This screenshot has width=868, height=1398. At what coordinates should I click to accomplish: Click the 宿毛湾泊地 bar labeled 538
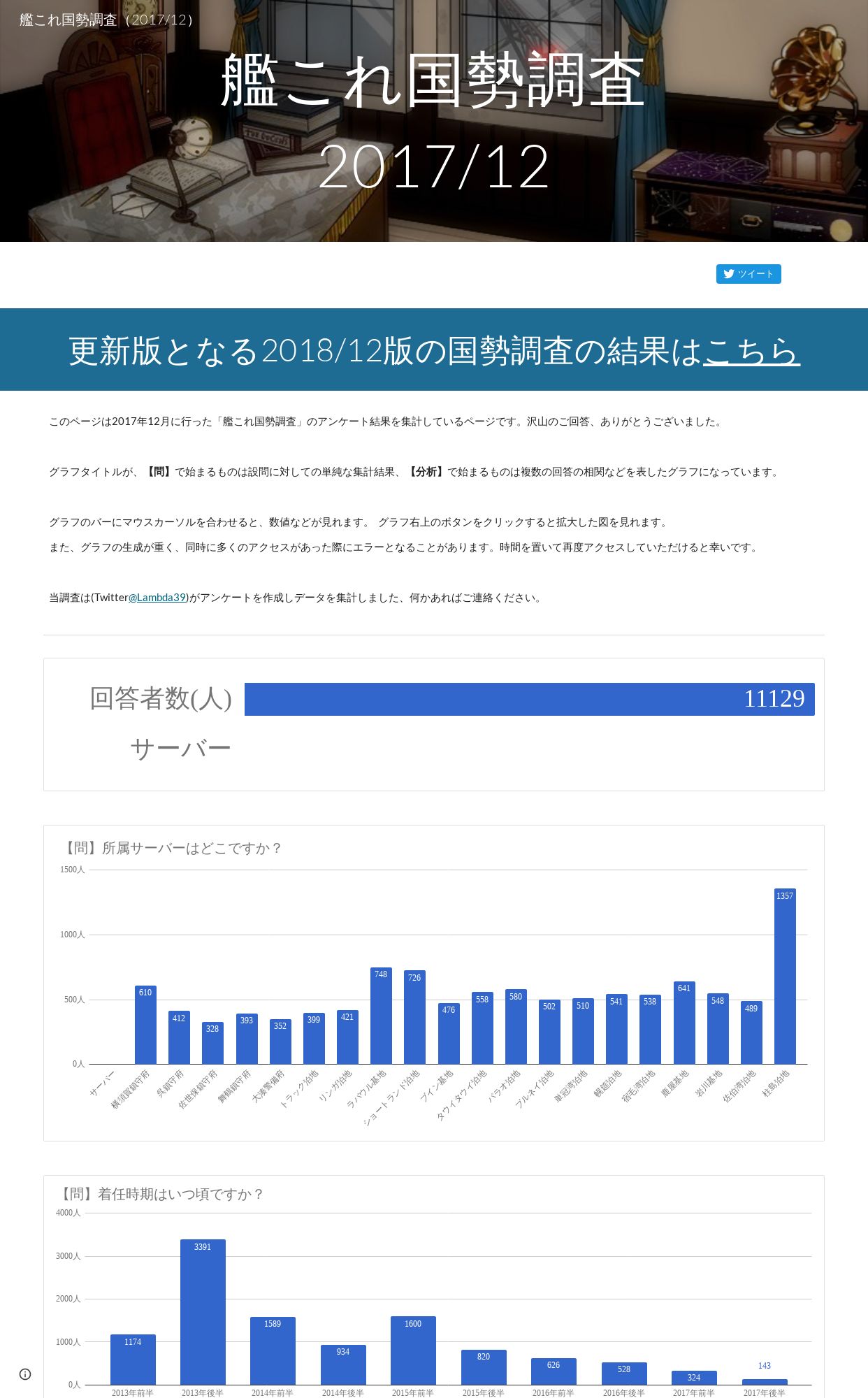650,1030
